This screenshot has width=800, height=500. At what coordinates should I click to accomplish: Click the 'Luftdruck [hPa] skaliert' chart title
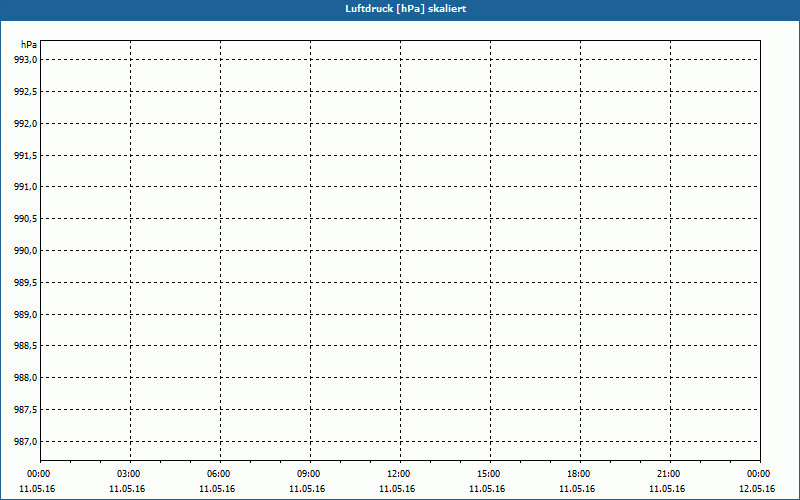pyautogui.click(x=406, y=9)
